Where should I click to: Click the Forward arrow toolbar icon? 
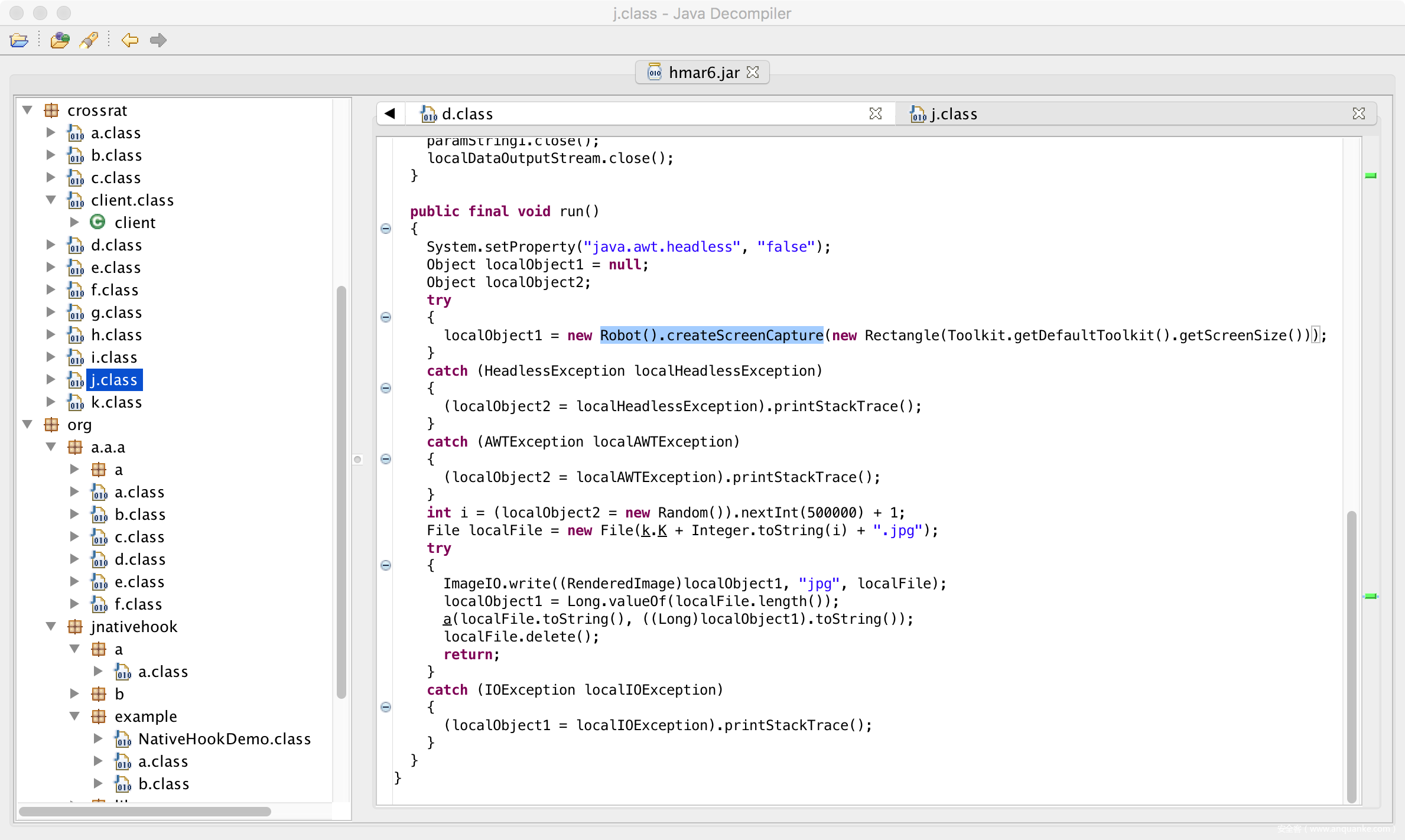pyautogui.click(x=158, y=40)
